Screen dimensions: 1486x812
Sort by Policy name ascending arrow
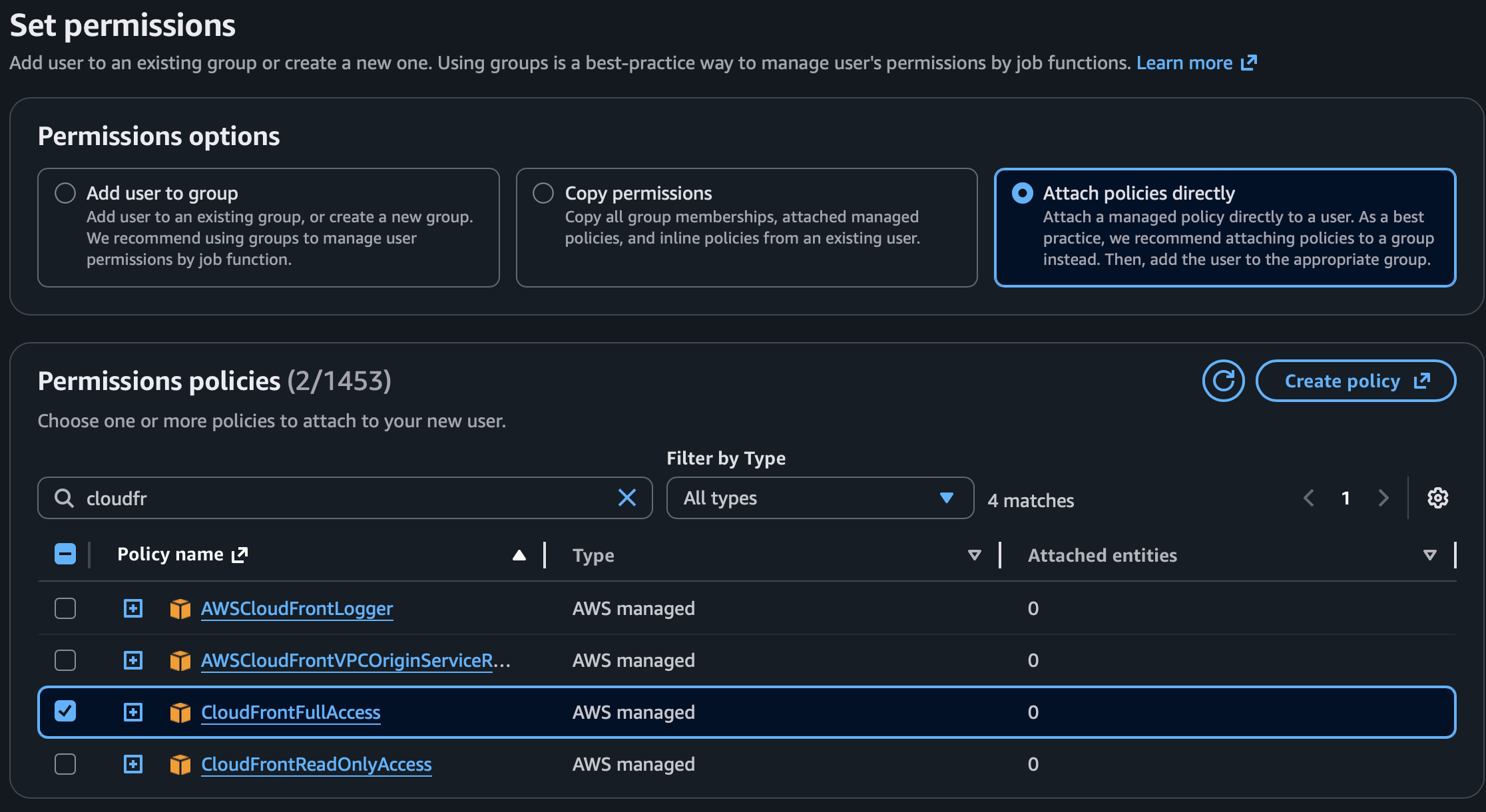519,555
